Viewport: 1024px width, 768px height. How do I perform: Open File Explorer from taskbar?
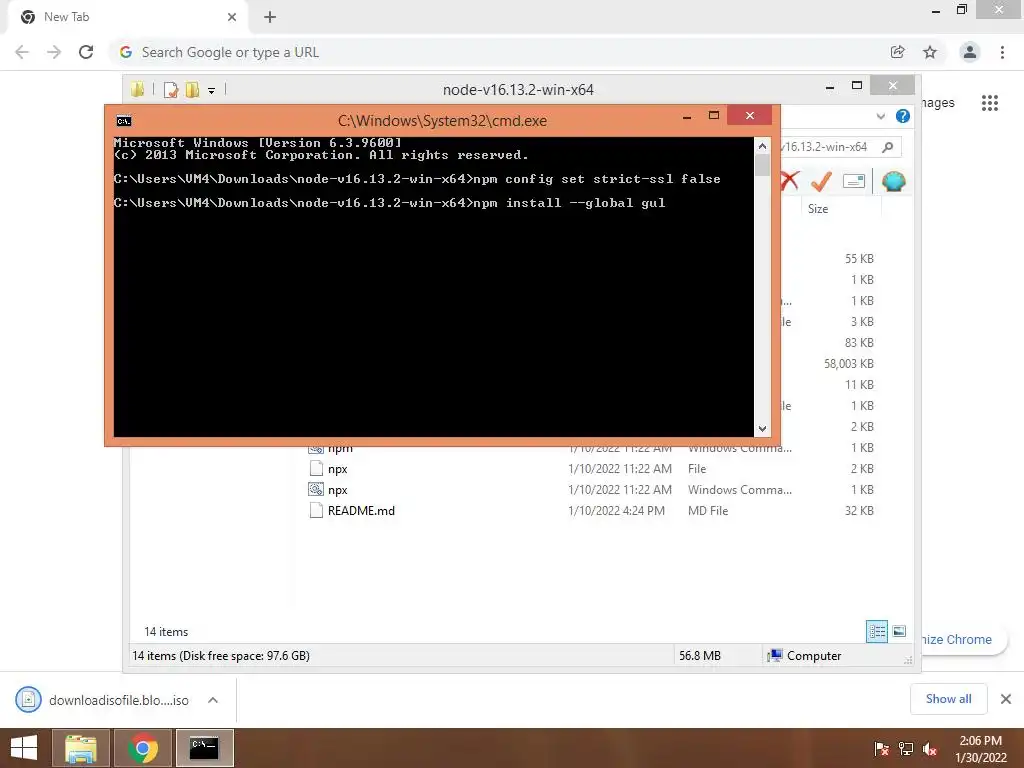point(81,748)
